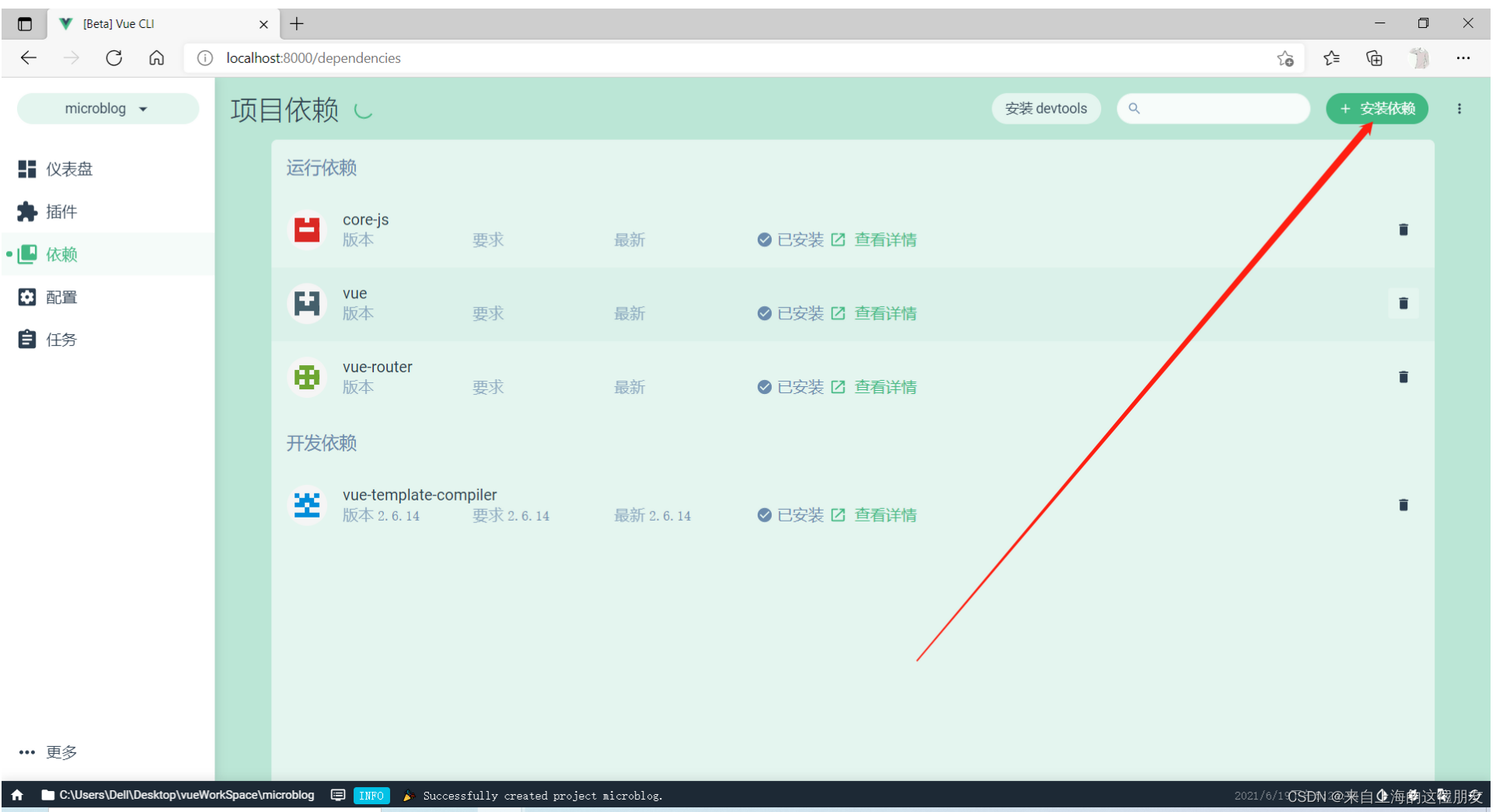Screen dimensions: 1496x812
Task: Go back in the browser
Action: click(x=29, y=58)
